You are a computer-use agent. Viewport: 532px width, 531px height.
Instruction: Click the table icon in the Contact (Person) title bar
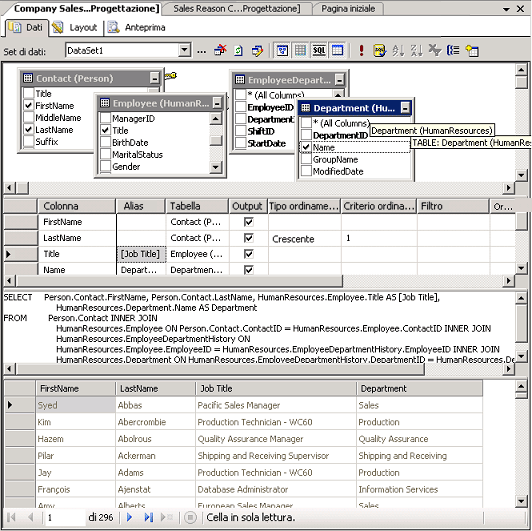click(28, 78)
